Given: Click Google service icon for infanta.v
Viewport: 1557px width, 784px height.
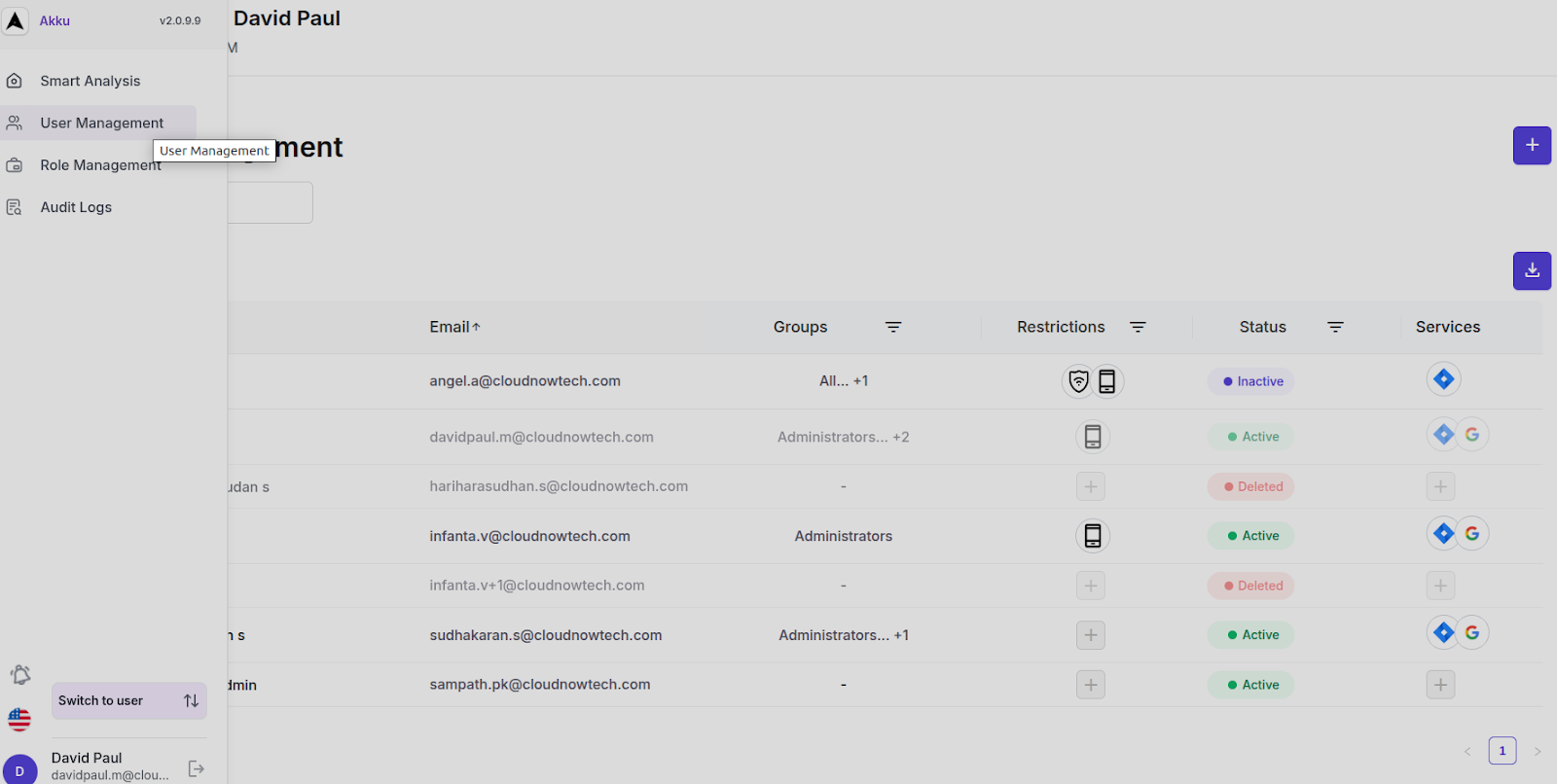Looking at the screenshot, I should 1472,533.
